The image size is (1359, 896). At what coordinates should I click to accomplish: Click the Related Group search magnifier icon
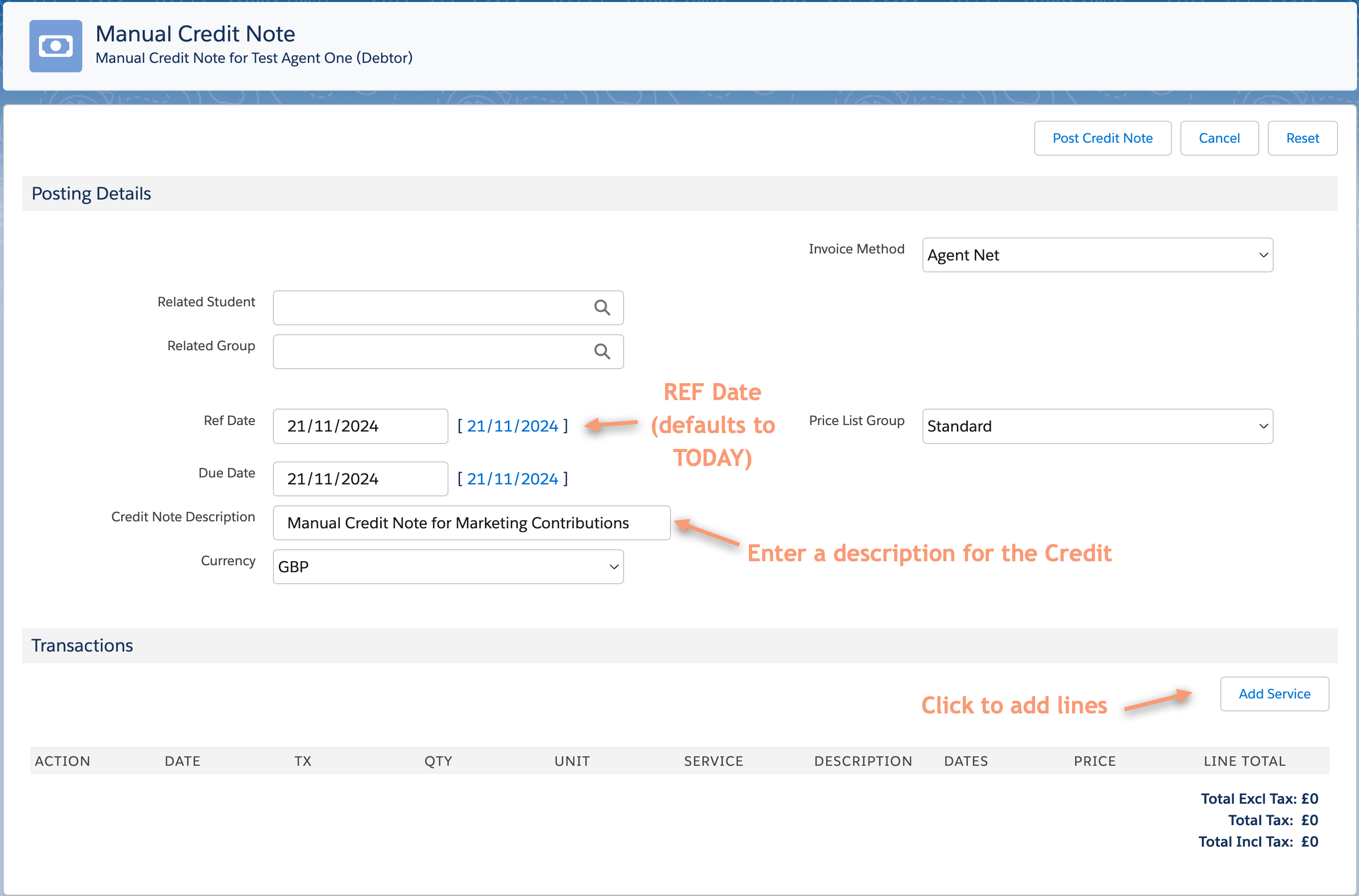click(602, 351)
